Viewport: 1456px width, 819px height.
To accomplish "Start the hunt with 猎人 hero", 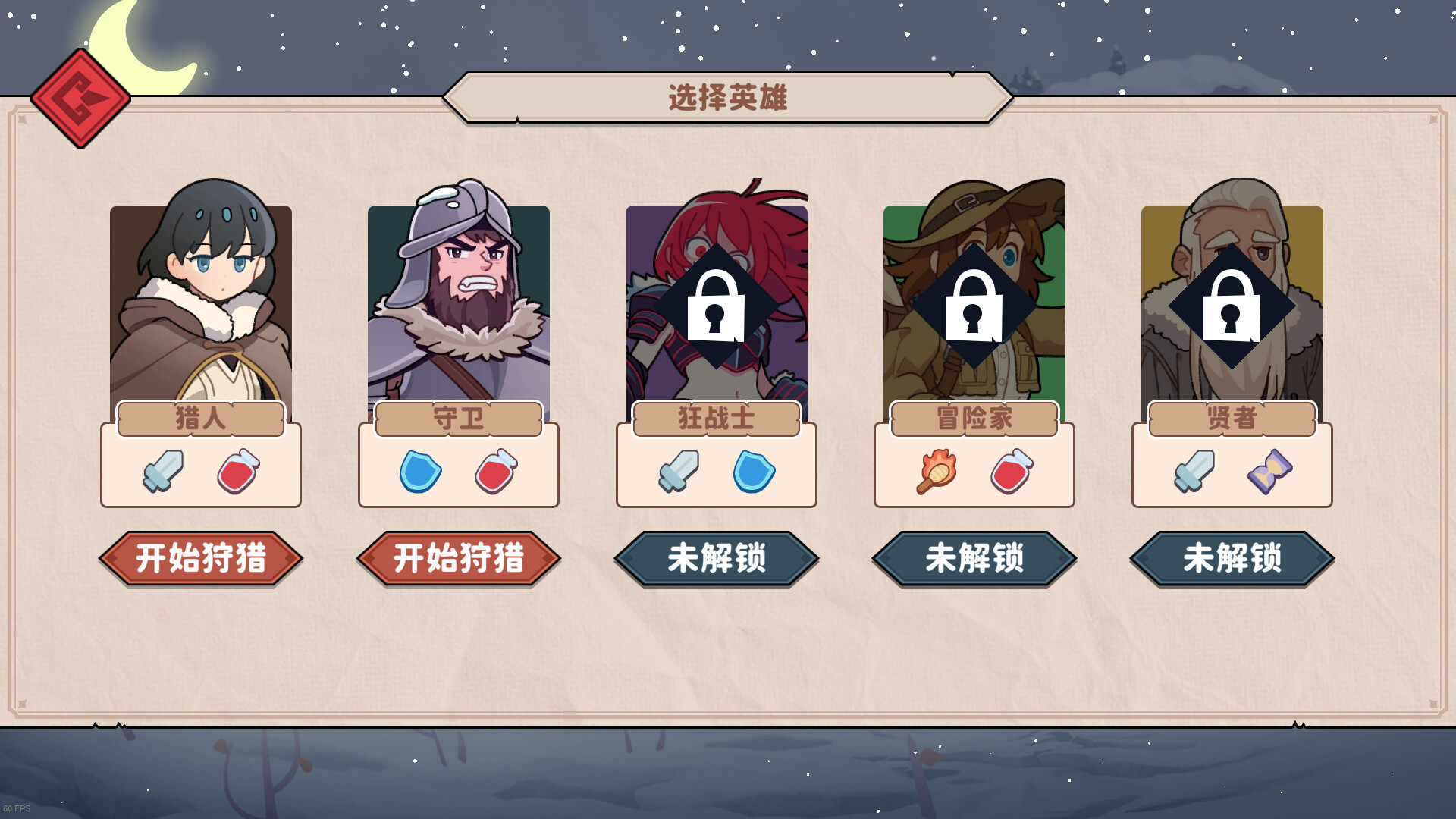I will pyautogui.click(x=201, y=558).
